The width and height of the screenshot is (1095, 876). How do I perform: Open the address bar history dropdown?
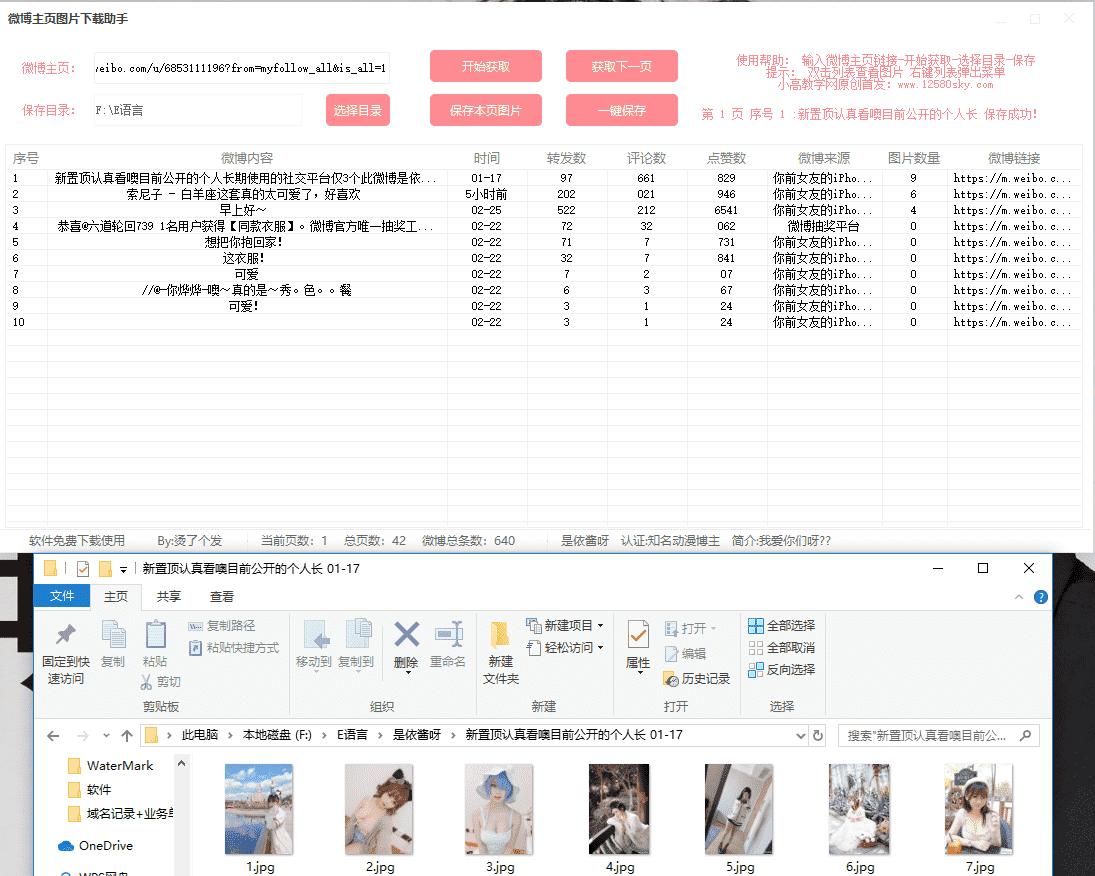(800, 735)
